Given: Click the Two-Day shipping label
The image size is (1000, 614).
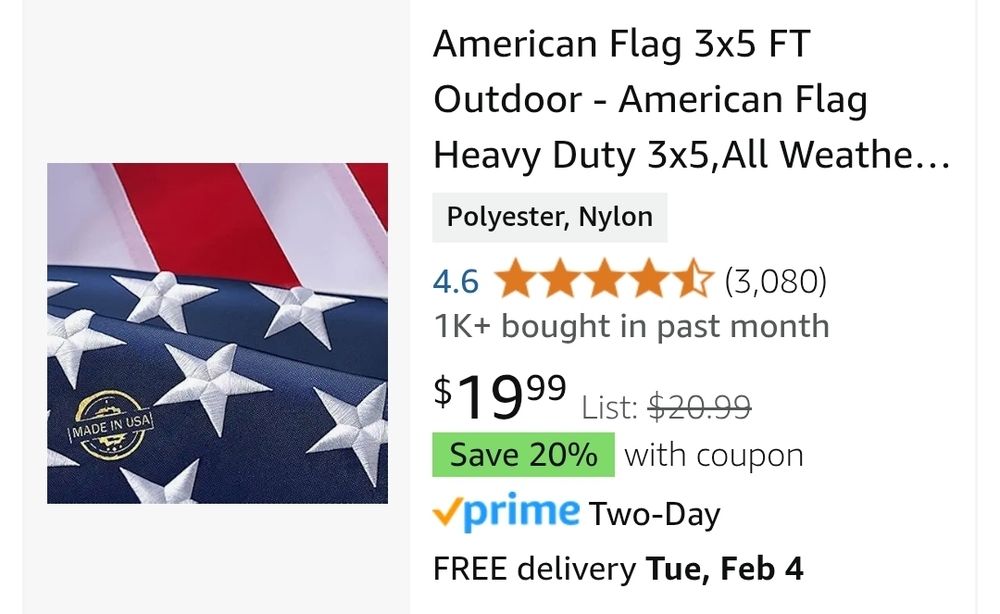Looking at the screenshot, I should click(x=654, y=514).
